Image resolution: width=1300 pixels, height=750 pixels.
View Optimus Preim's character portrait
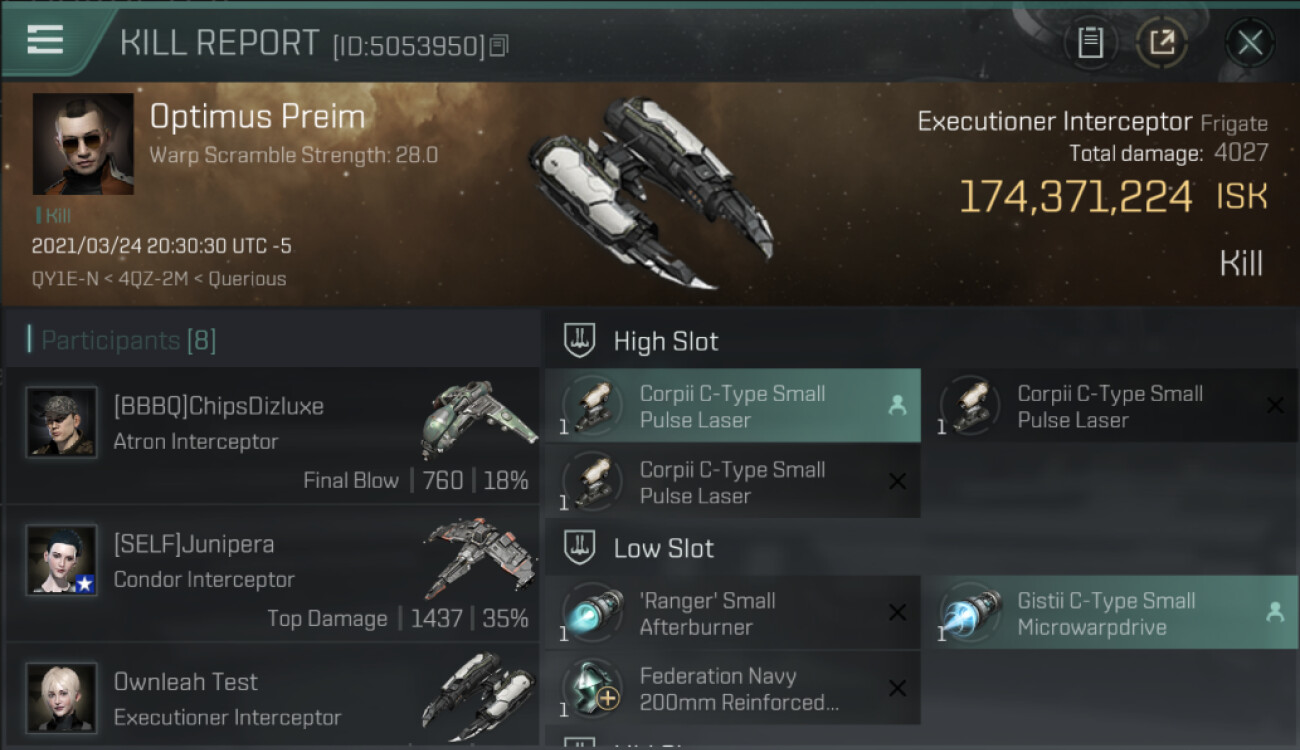click(x=83, y=144)
